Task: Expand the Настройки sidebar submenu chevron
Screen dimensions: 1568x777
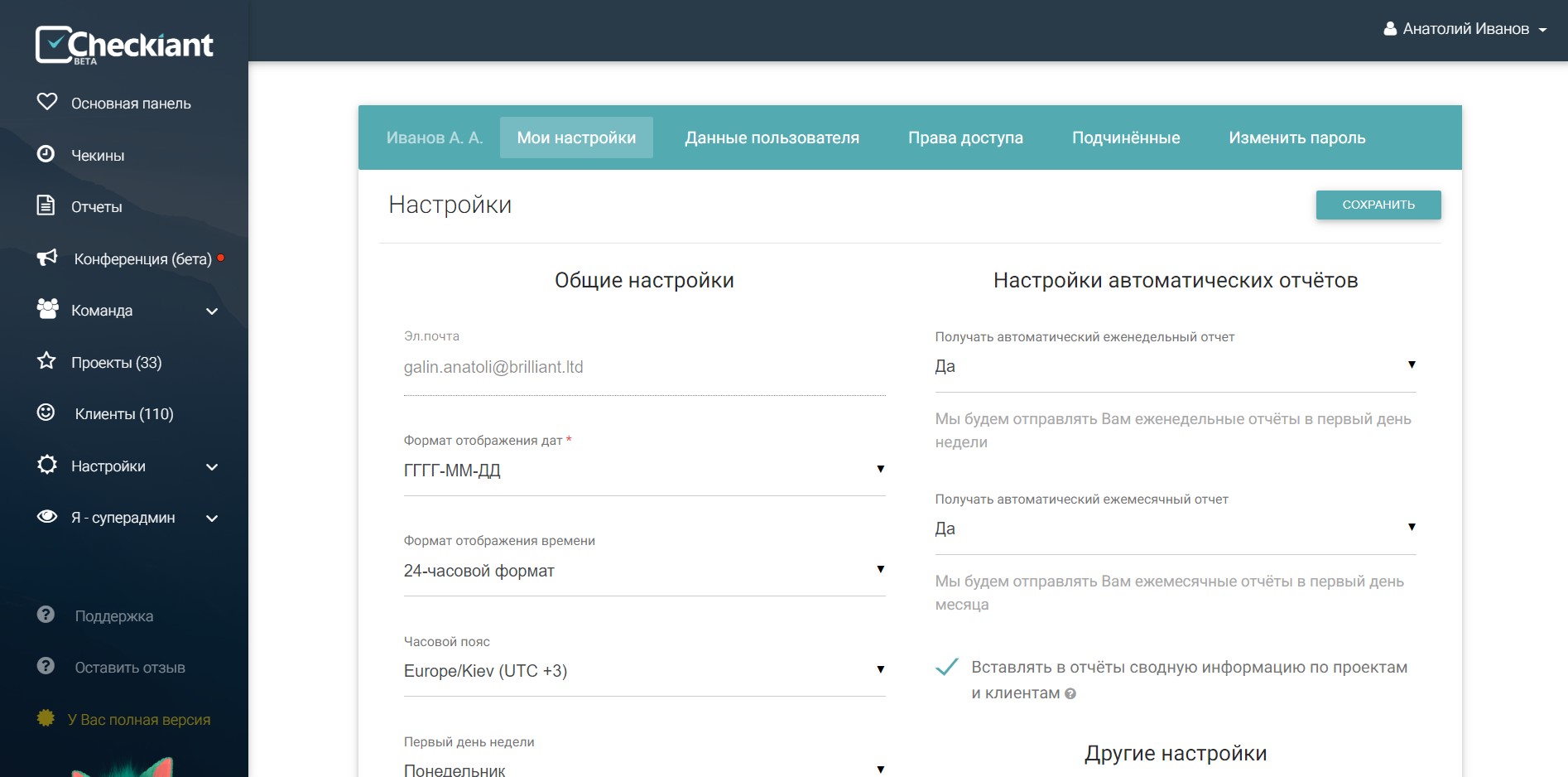Action: 212,467
